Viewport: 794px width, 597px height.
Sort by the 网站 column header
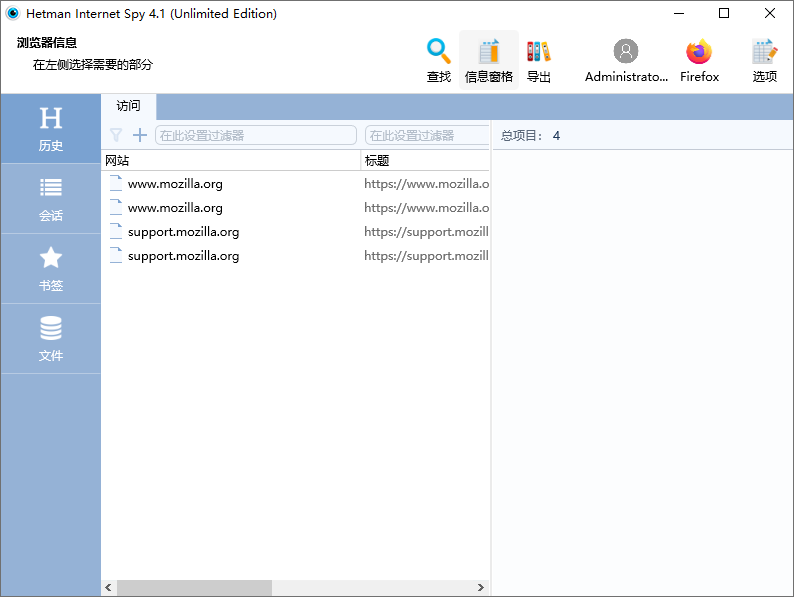[x=230, y=160]
